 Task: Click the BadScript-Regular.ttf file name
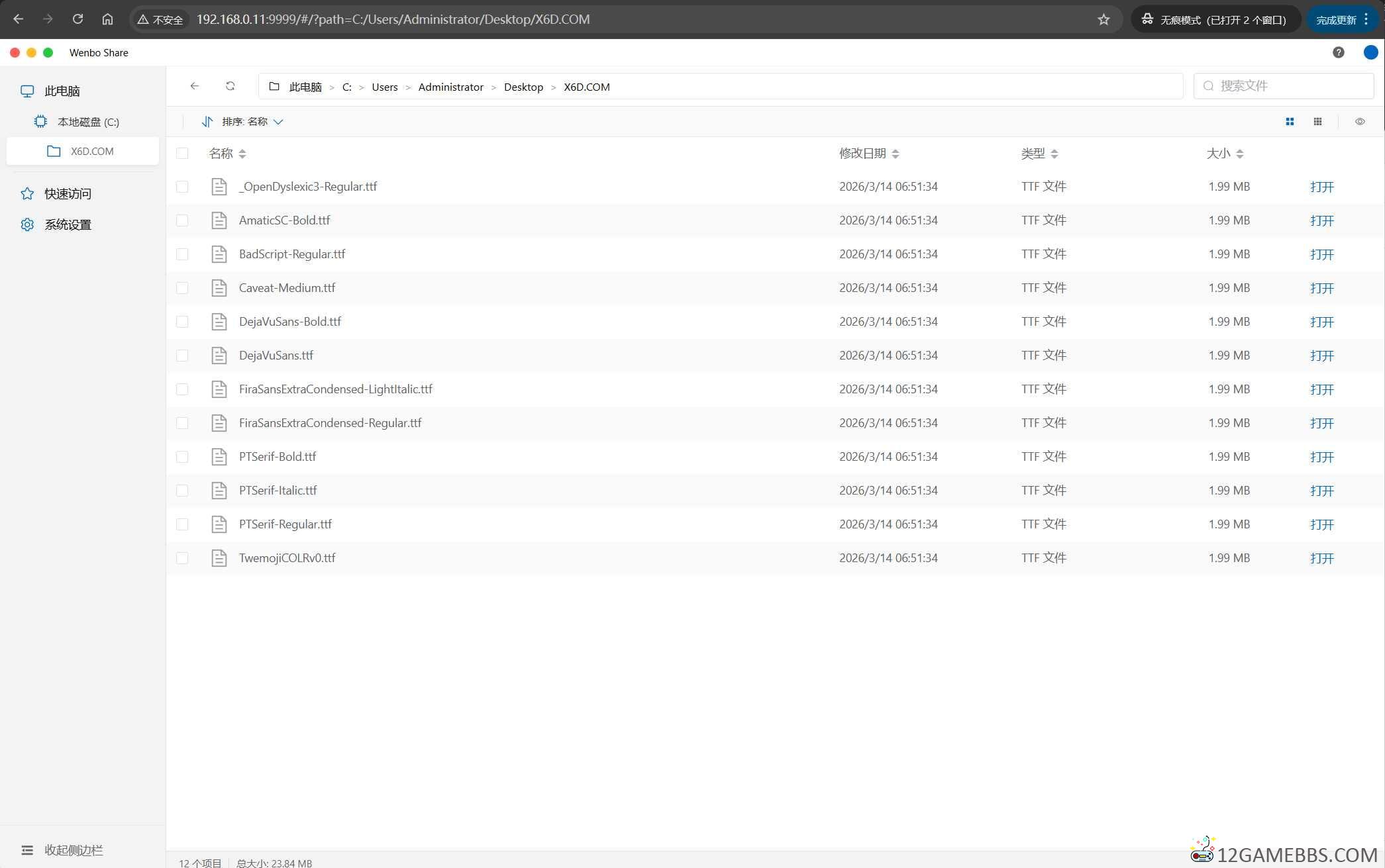tap(292, 254)
